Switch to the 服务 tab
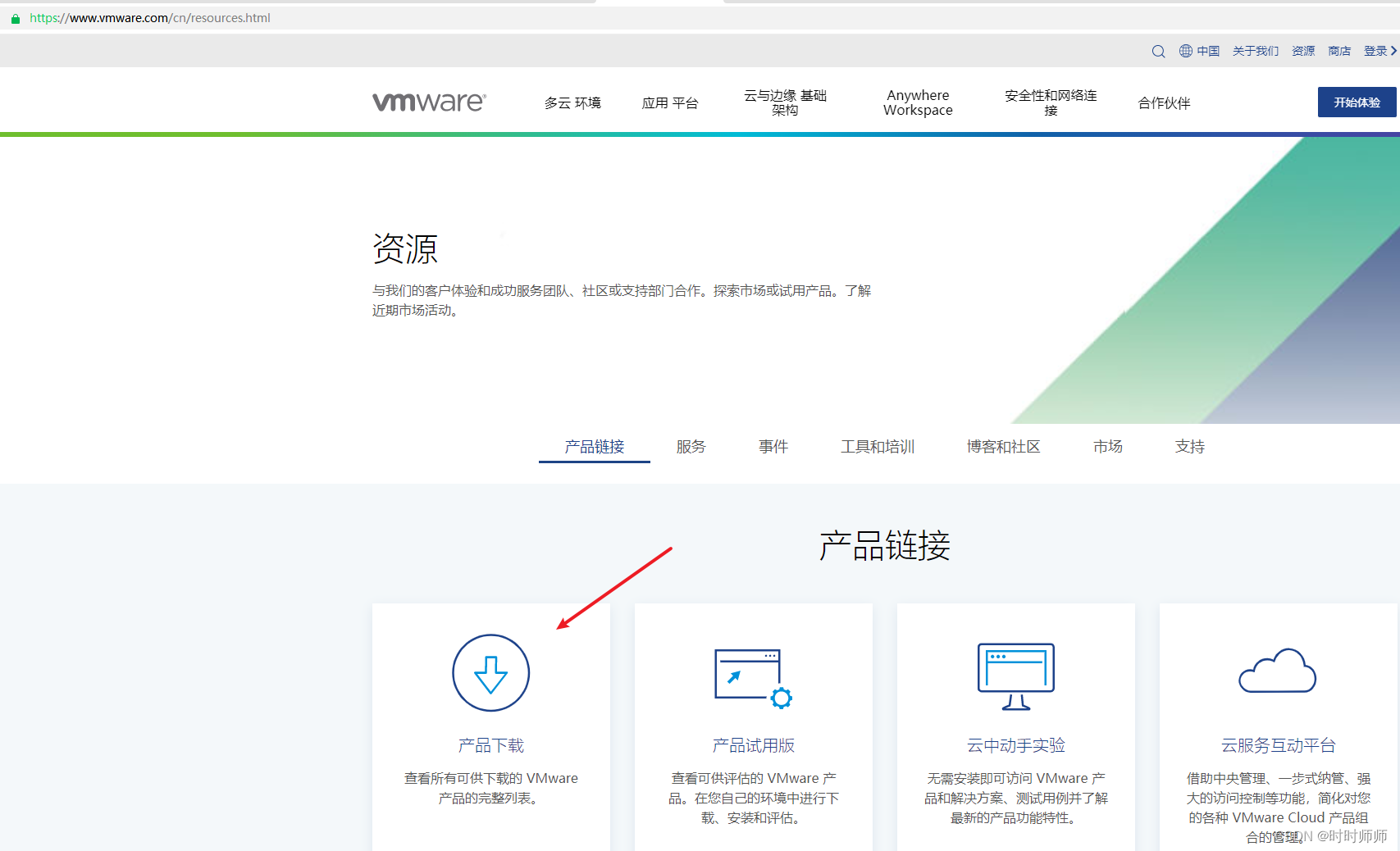 (691, 447)
